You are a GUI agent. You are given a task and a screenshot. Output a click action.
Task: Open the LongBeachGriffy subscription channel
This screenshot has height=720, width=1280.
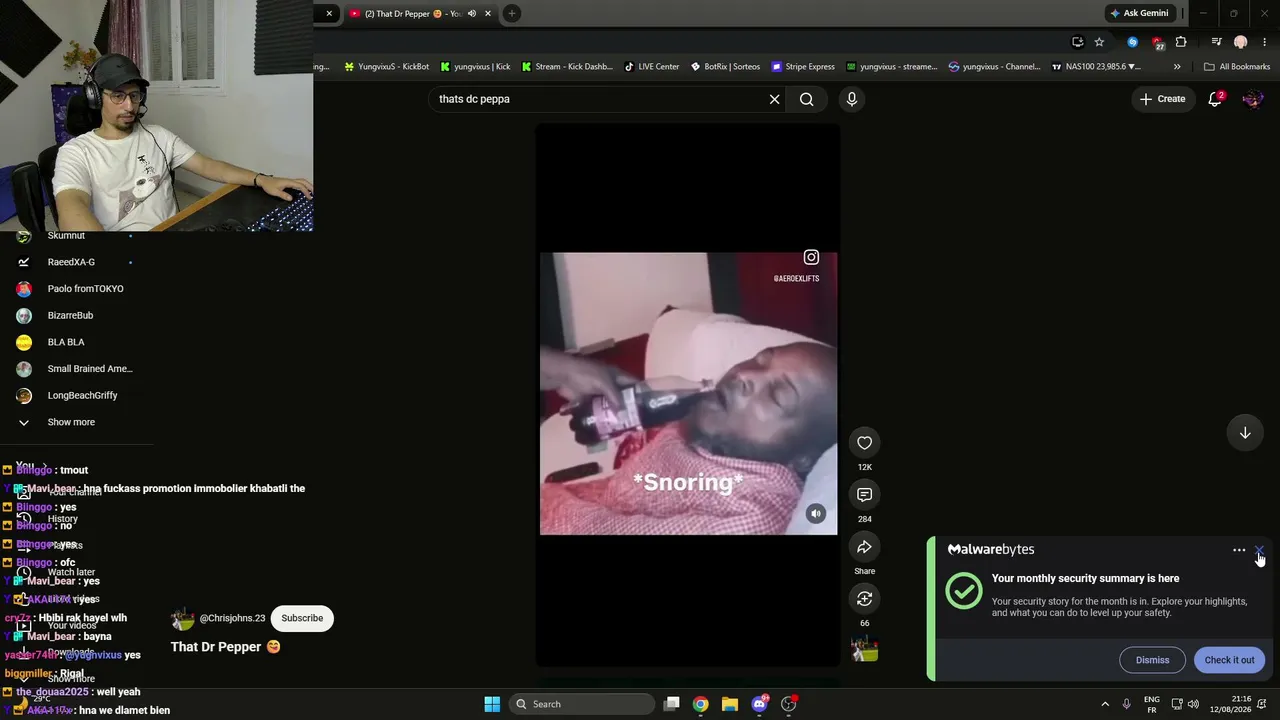coord(82,396)
